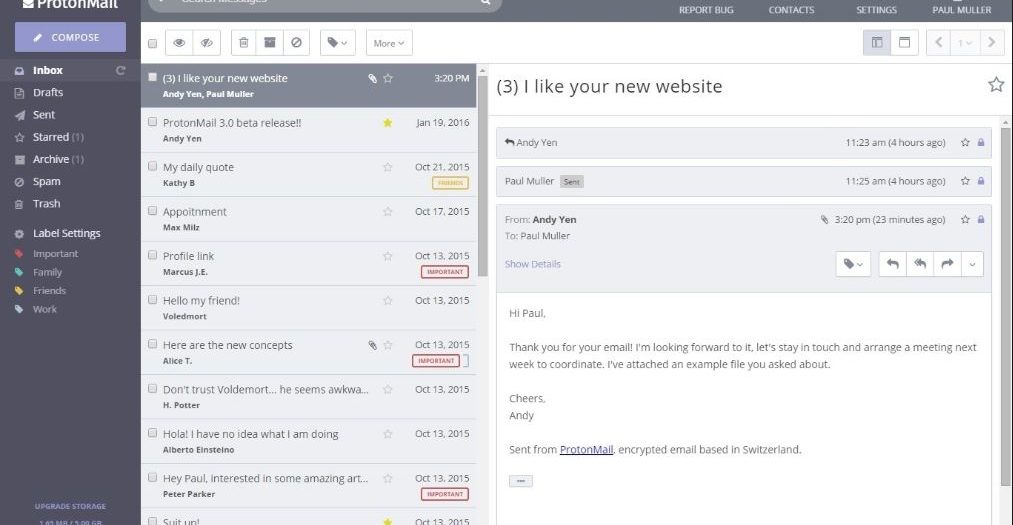
Task: Forward the open message
Action: coord(947,264)
